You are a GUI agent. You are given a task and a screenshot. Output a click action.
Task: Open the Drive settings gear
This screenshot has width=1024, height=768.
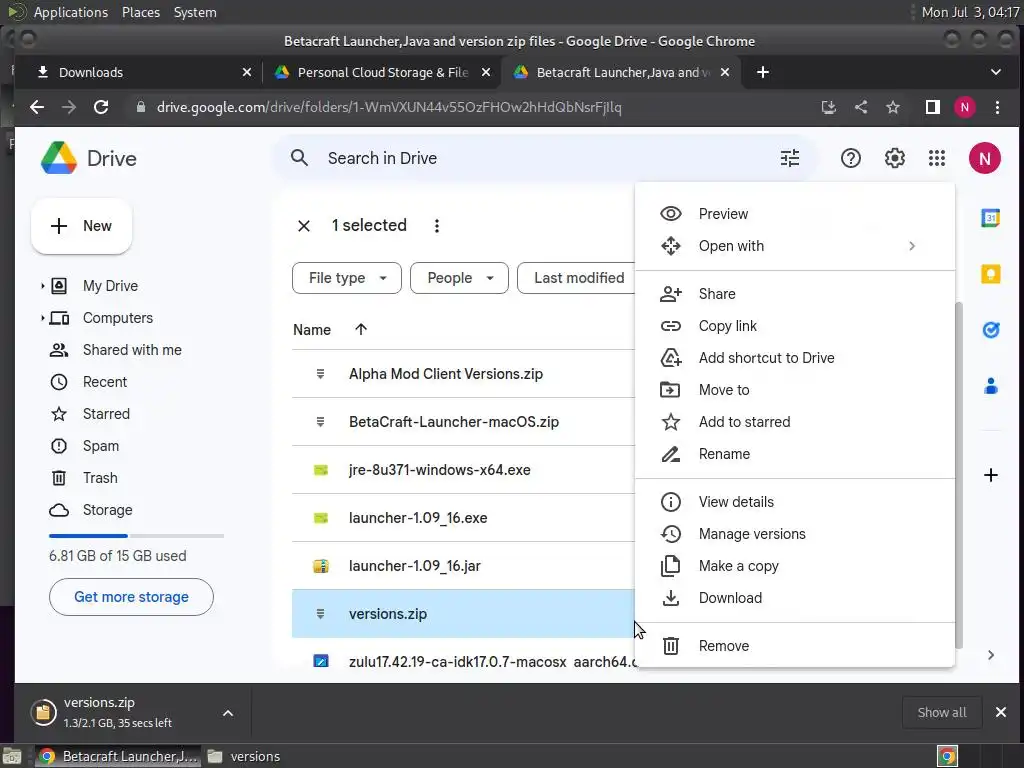tap(894, 158)
